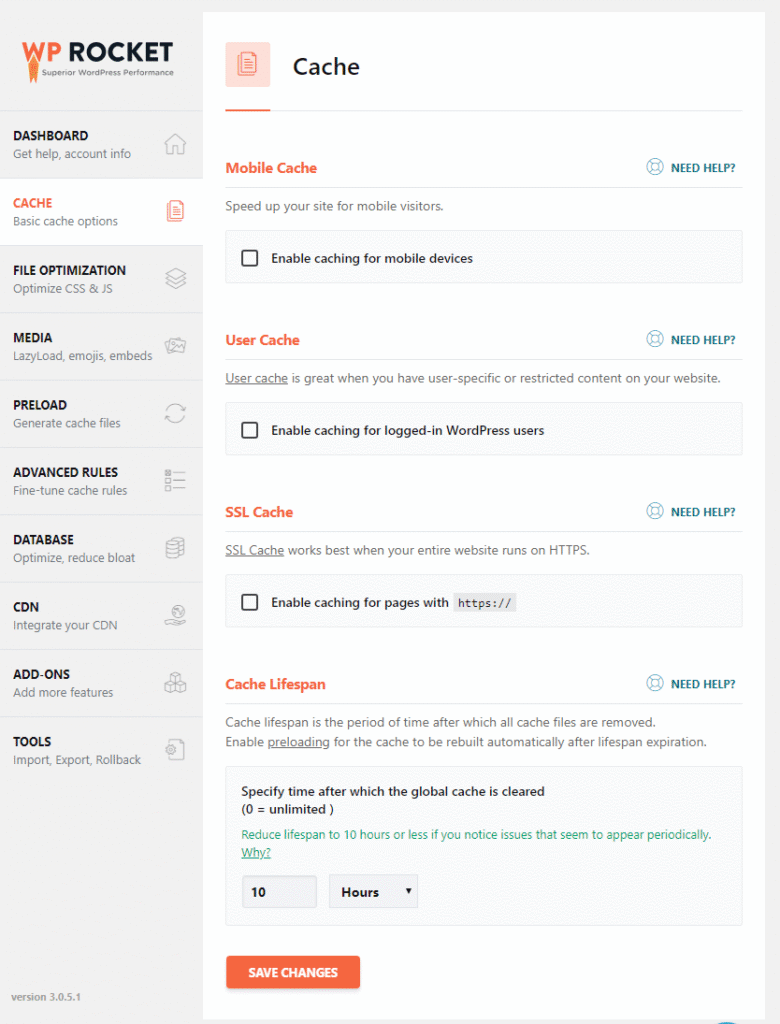Screen dimensions: 780x1024
Task: Click the Cache document icon in sidebar
Action: click(x=175, y=211)
